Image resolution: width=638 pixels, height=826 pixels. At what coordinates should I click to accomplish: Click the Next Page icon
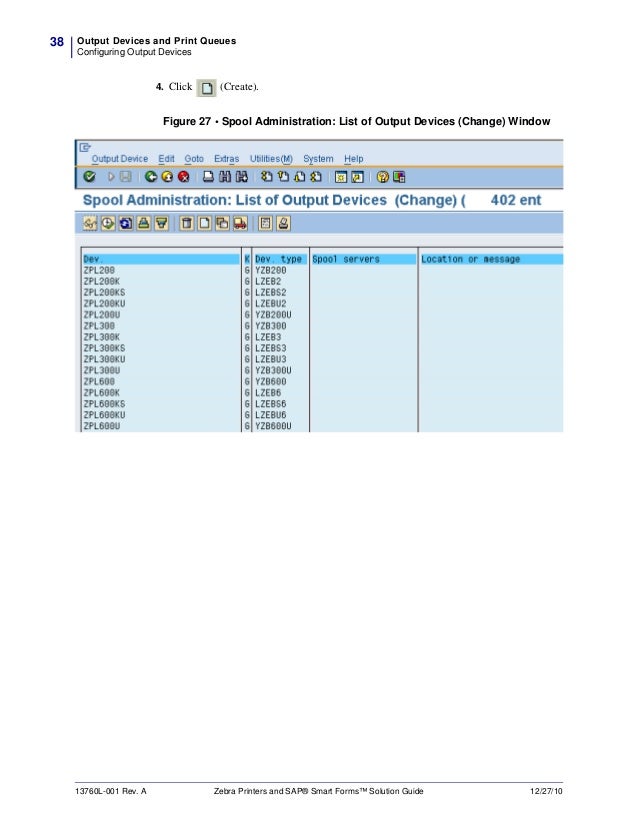coord(299,177)
